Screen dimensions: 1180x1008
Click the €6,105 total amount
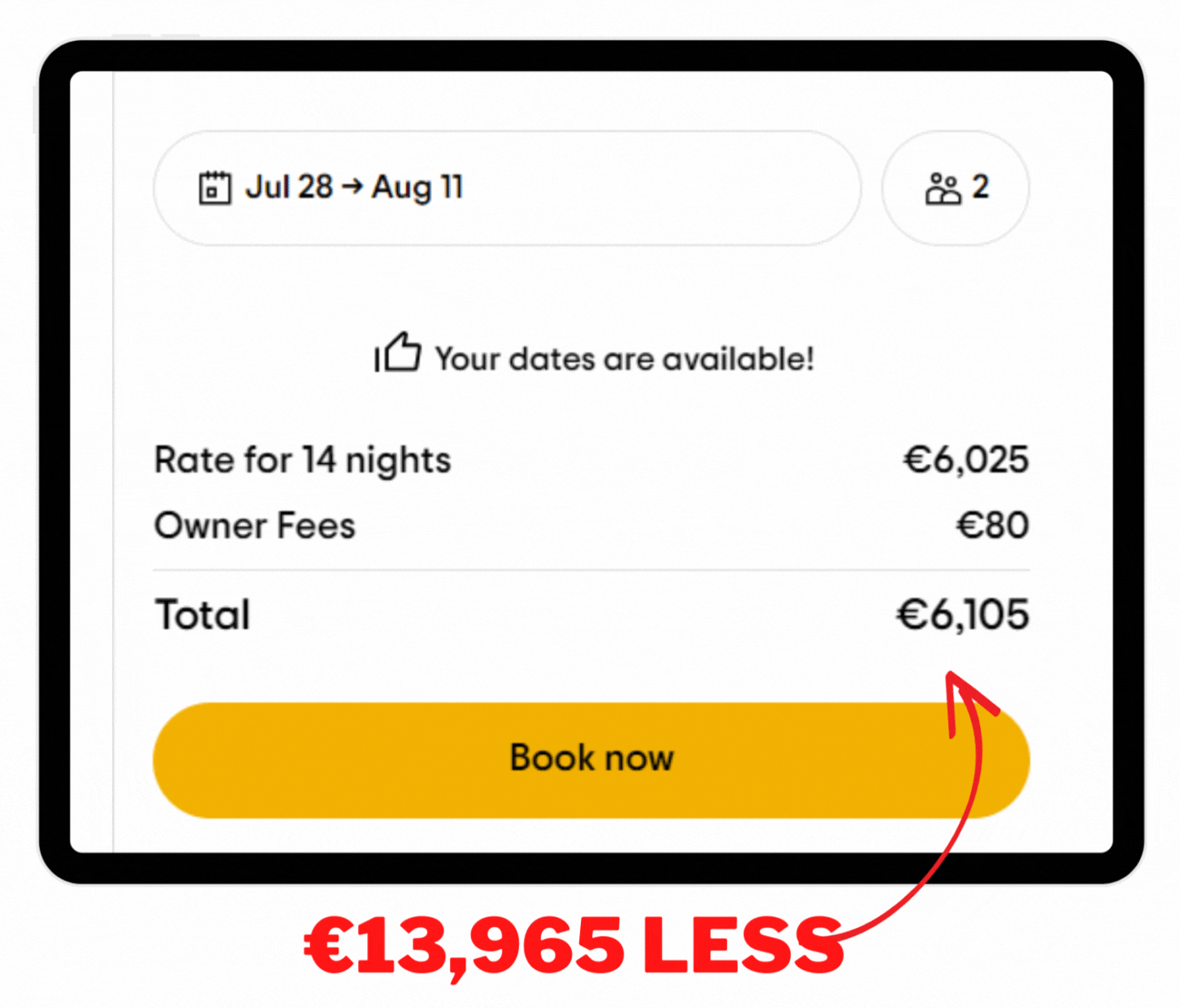(963, 614)
